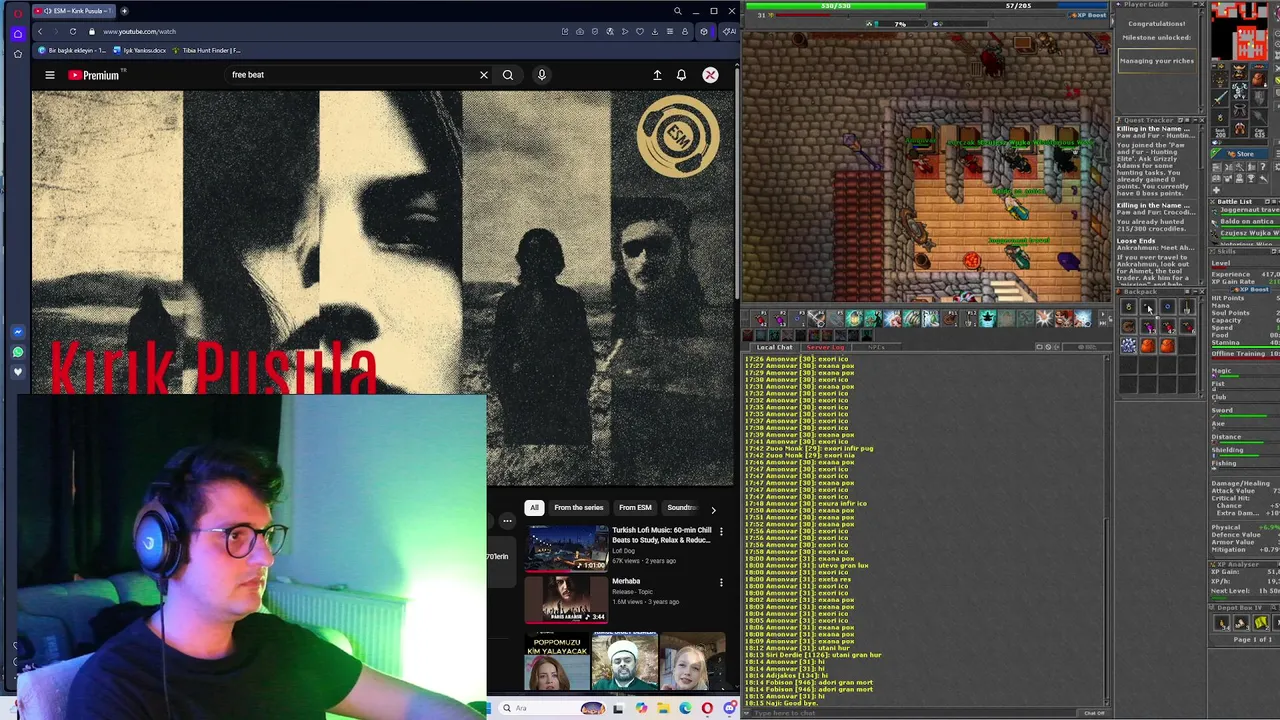
Task: Toggle the Chat Off button
Action: pos(1094,713)
